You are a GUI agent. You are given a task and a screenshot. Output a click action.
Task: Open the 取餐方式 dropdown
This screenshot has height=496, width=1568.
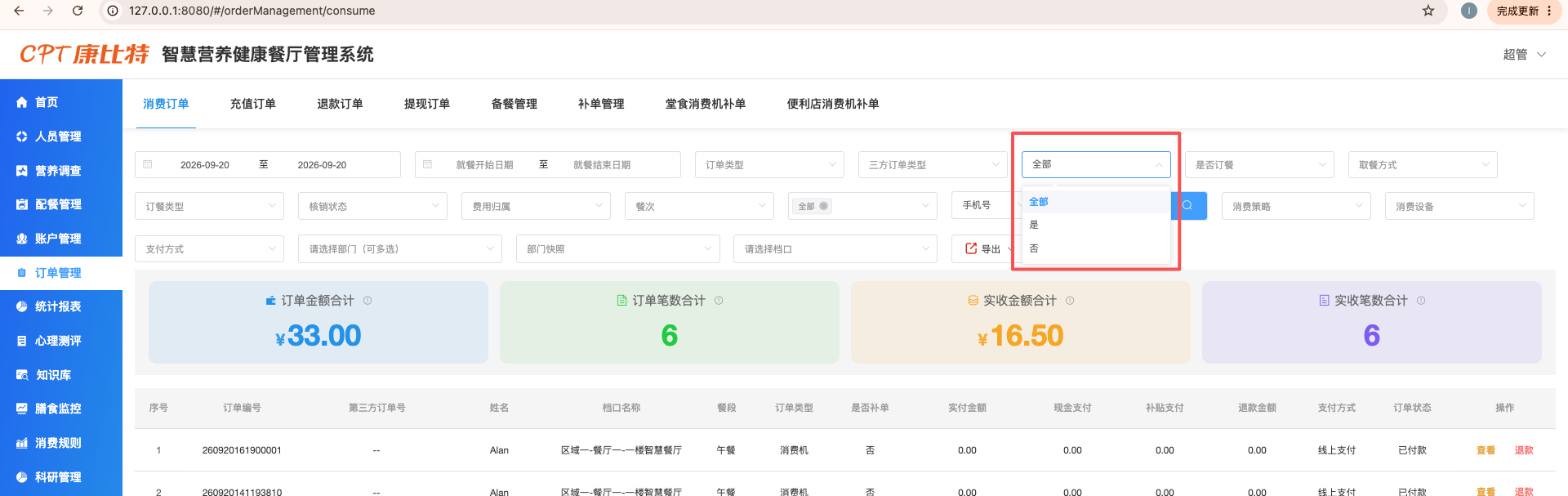point(1423,164)
